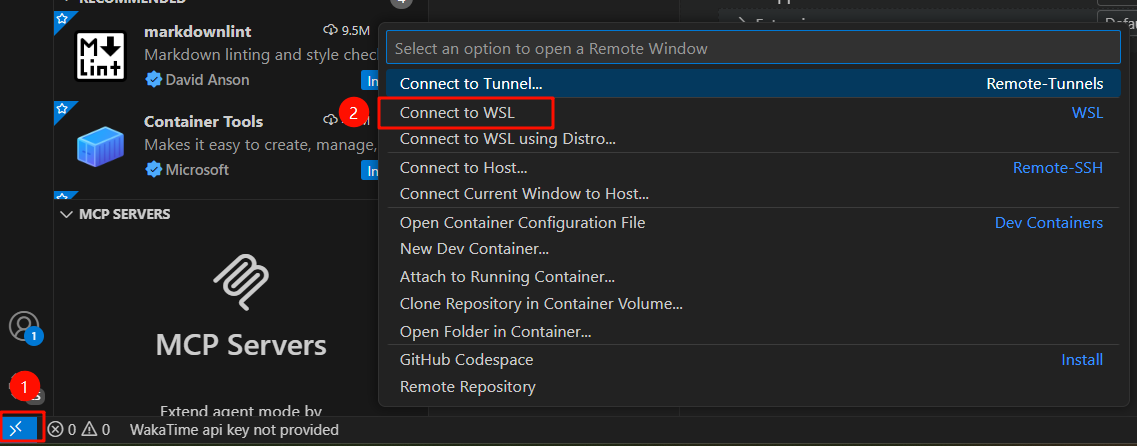Choose Attach to Running Container
The height and width of the screenshot is (446, 1137).
(507, 277)
